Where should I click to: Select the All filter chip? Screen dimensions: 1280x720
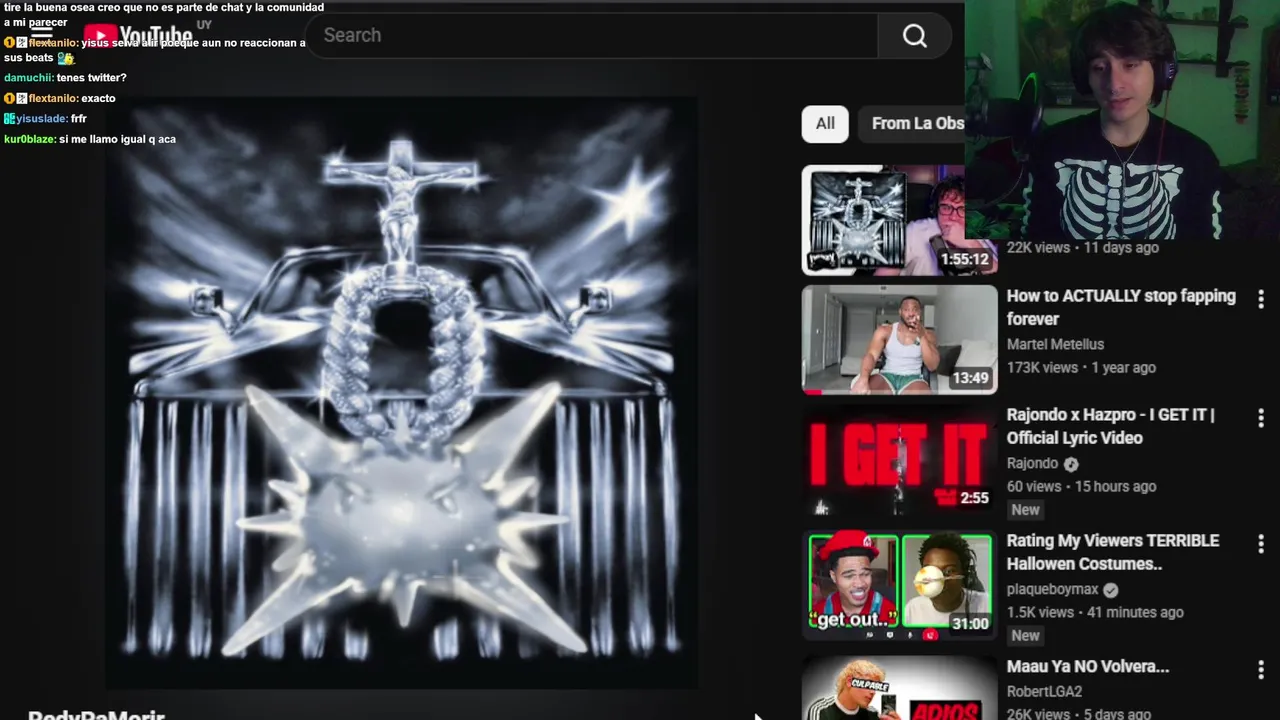click(x=825, y=124)
